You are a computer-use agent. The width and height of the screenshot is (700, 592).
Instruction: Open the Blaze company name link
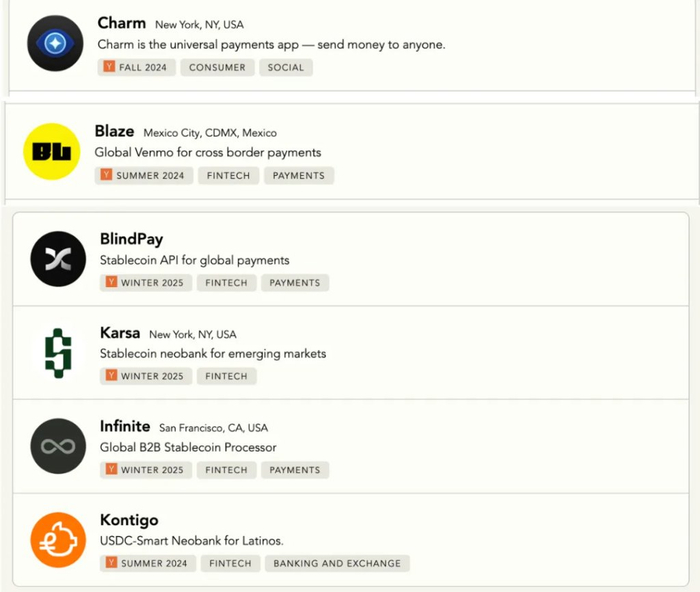pyautogui.click(x=114, y=131)
